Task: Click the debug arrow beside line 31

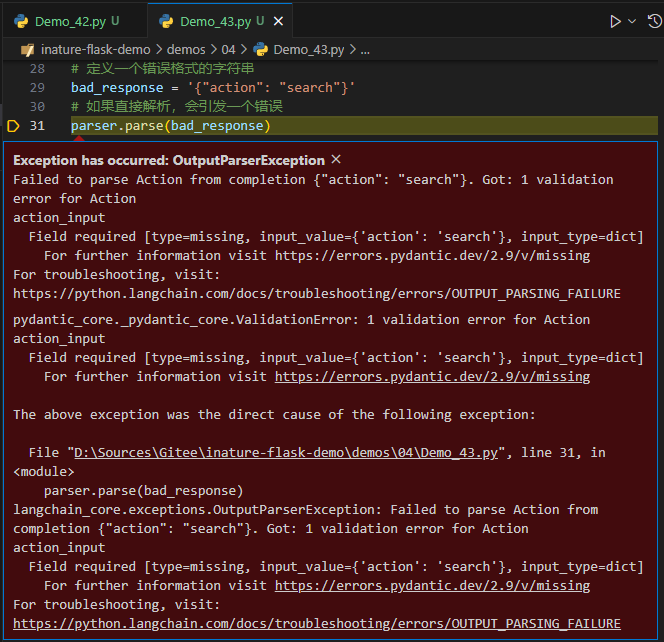Action: pos(14,126)
